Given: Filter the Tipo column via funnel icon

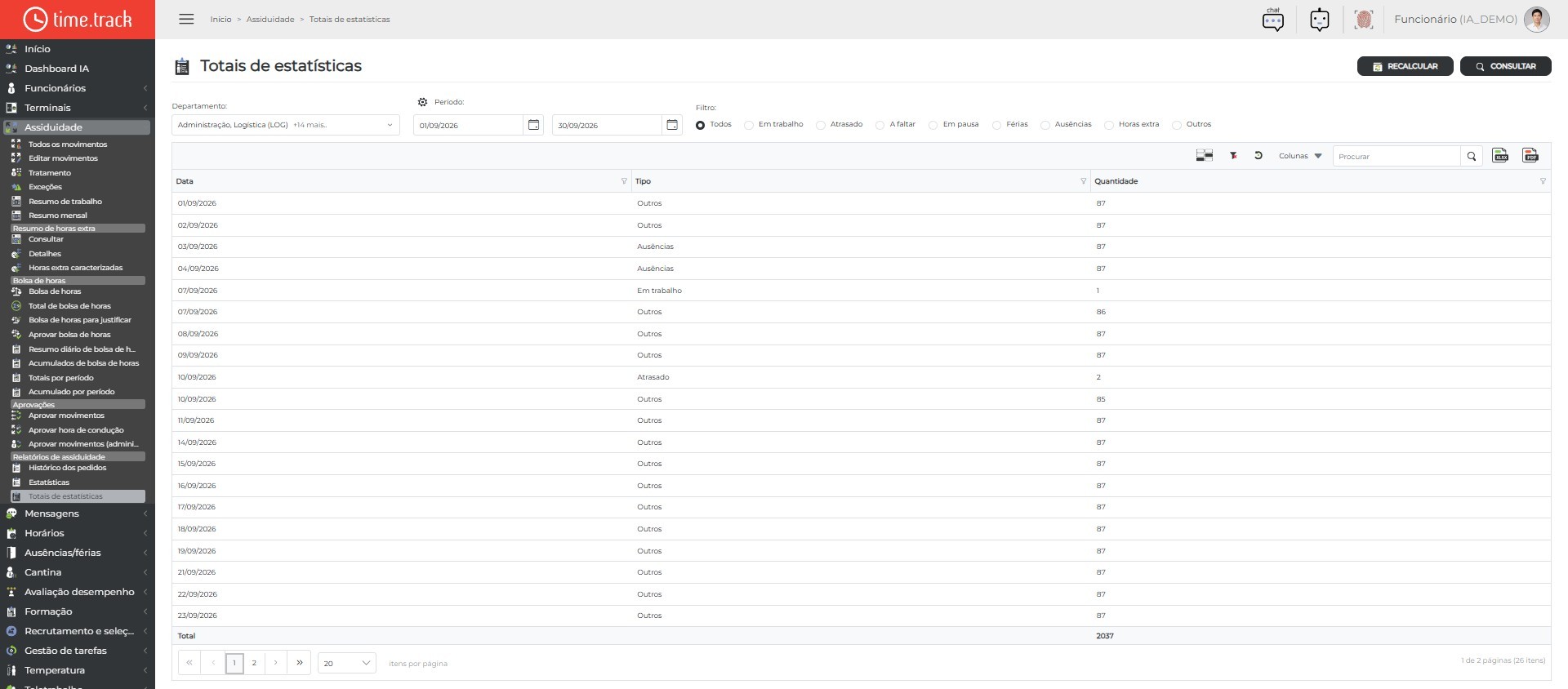Looking at the screenshot, I should click(x=1084, y=181).
